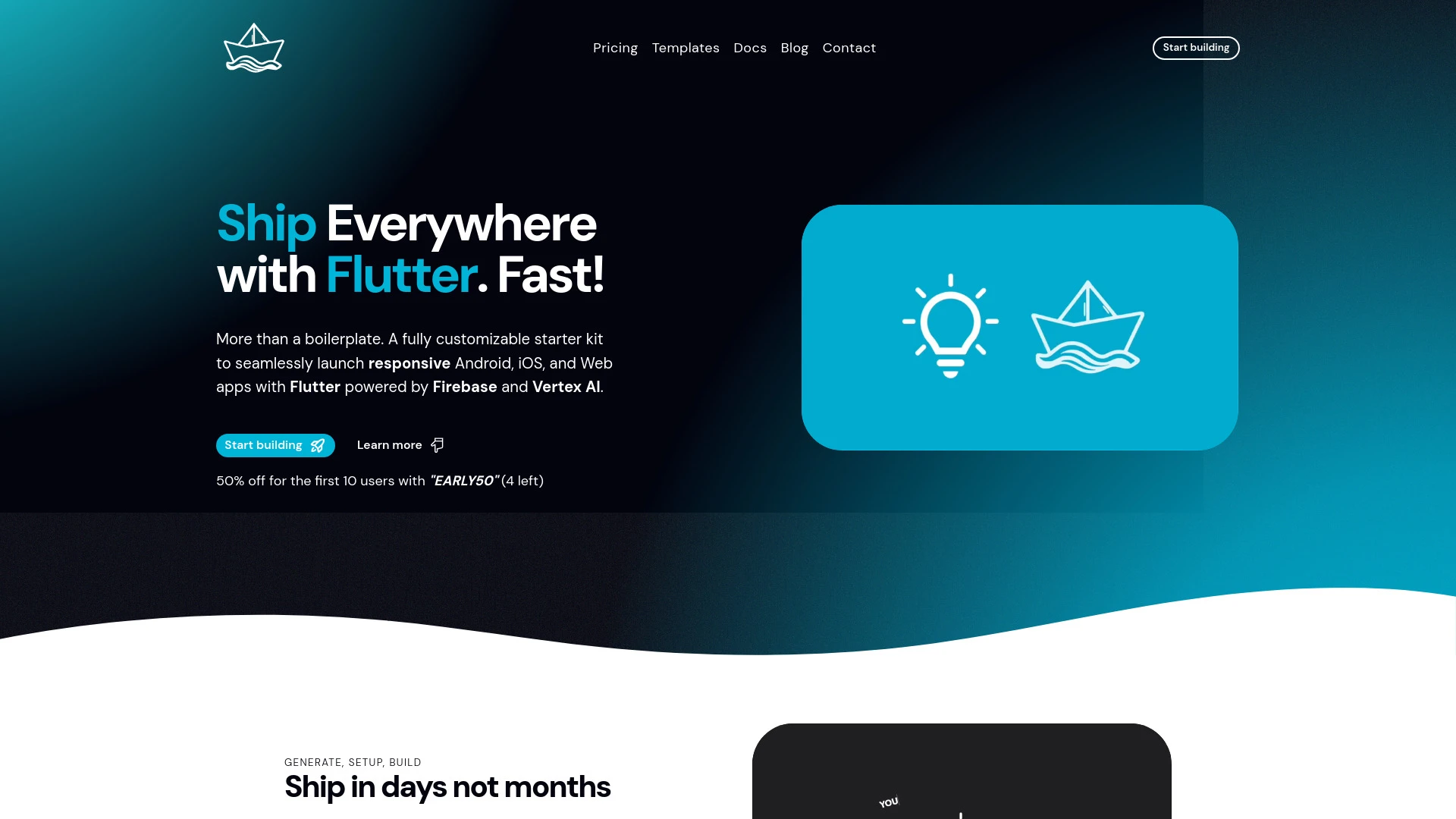This screenshot has width=1456, height=819.
Task: Click the Blog navigation menu item
Action: pos(795,47)
